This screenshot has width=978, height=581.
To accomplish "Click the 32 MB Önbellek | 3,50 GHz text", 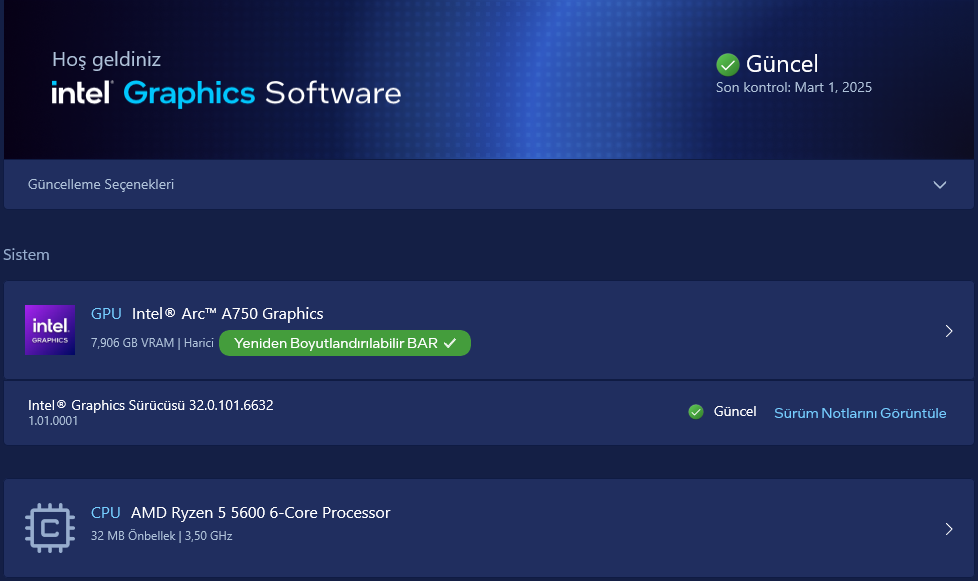I will 162,536.
